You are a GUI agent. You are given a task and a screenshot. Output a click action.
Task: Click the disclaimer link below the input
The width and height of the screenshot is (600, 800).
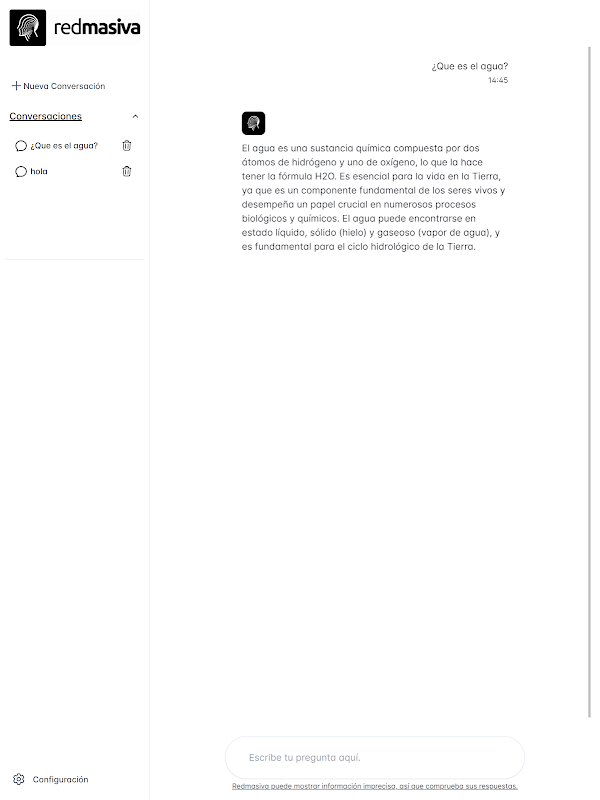375,786
